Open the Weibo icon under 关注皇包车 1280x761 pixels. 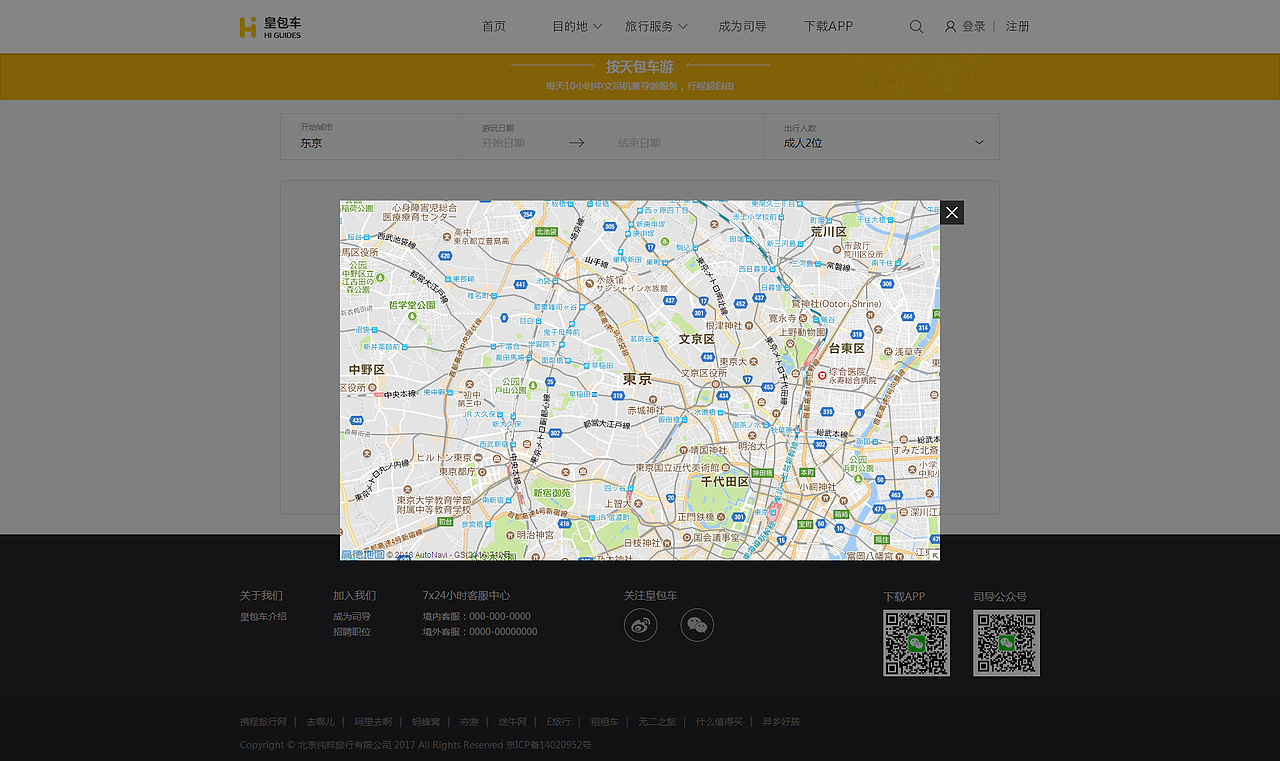[641, 625]
